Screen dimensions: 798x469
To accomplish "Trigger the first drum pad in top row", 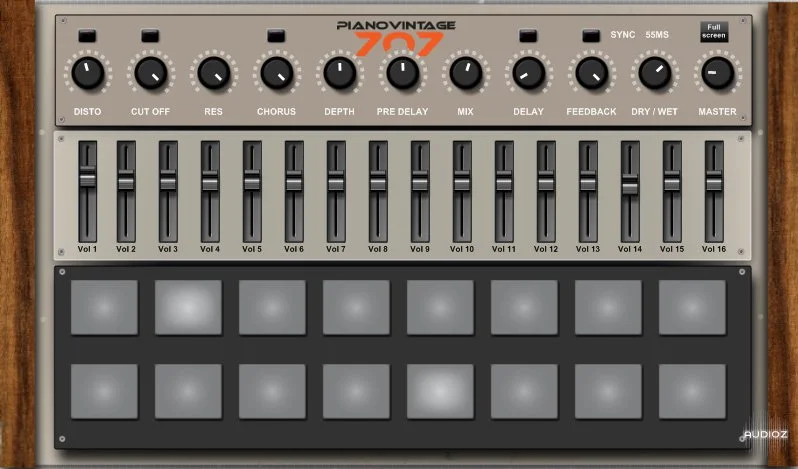I will coord(104,307).
